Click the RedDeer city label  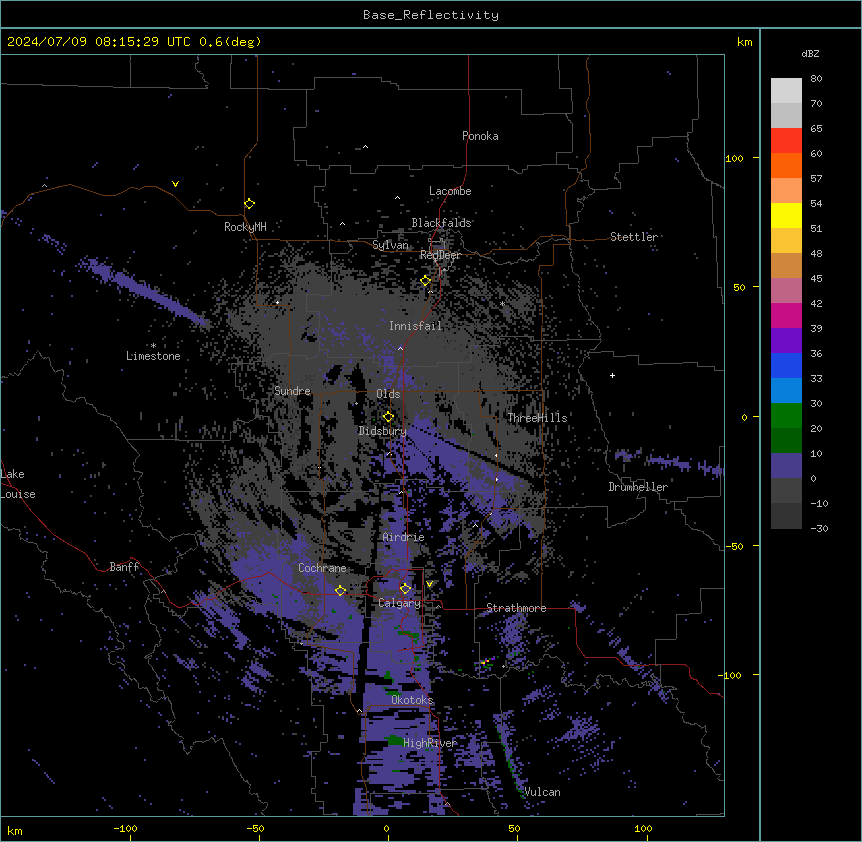tap(440, 255)
